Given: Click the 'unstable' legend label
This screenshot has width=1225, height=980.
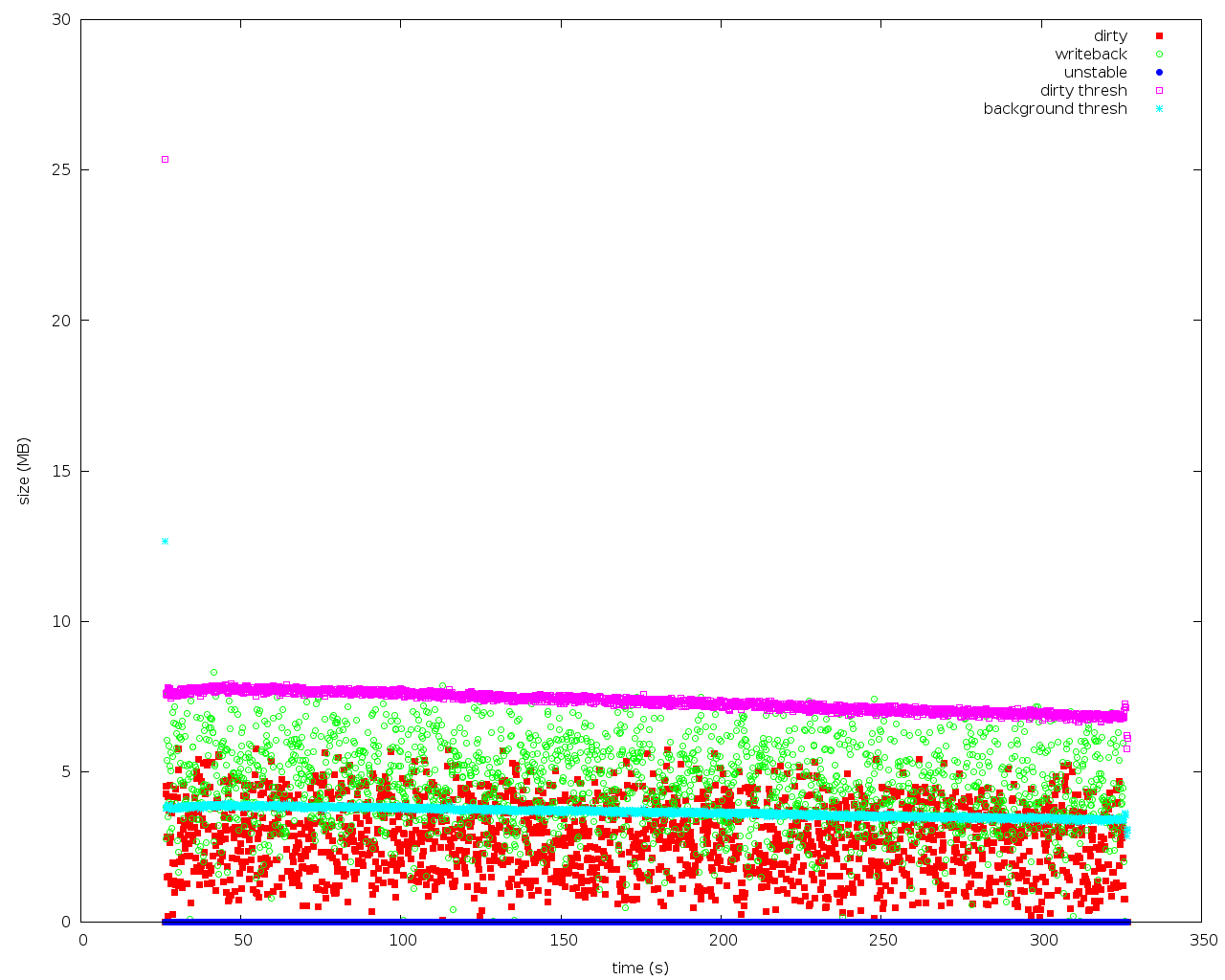Looking at the screenshot, I should pyautogui.click(x=1096, y=73).
